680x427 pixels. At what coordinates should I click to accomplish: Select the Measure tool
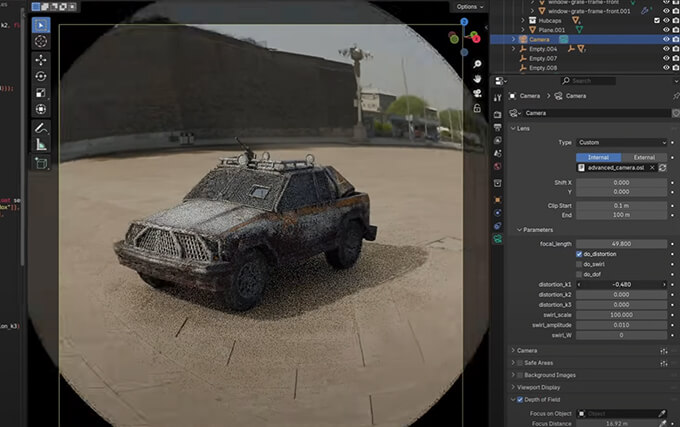pyautogui.click(x=41, y=145)
